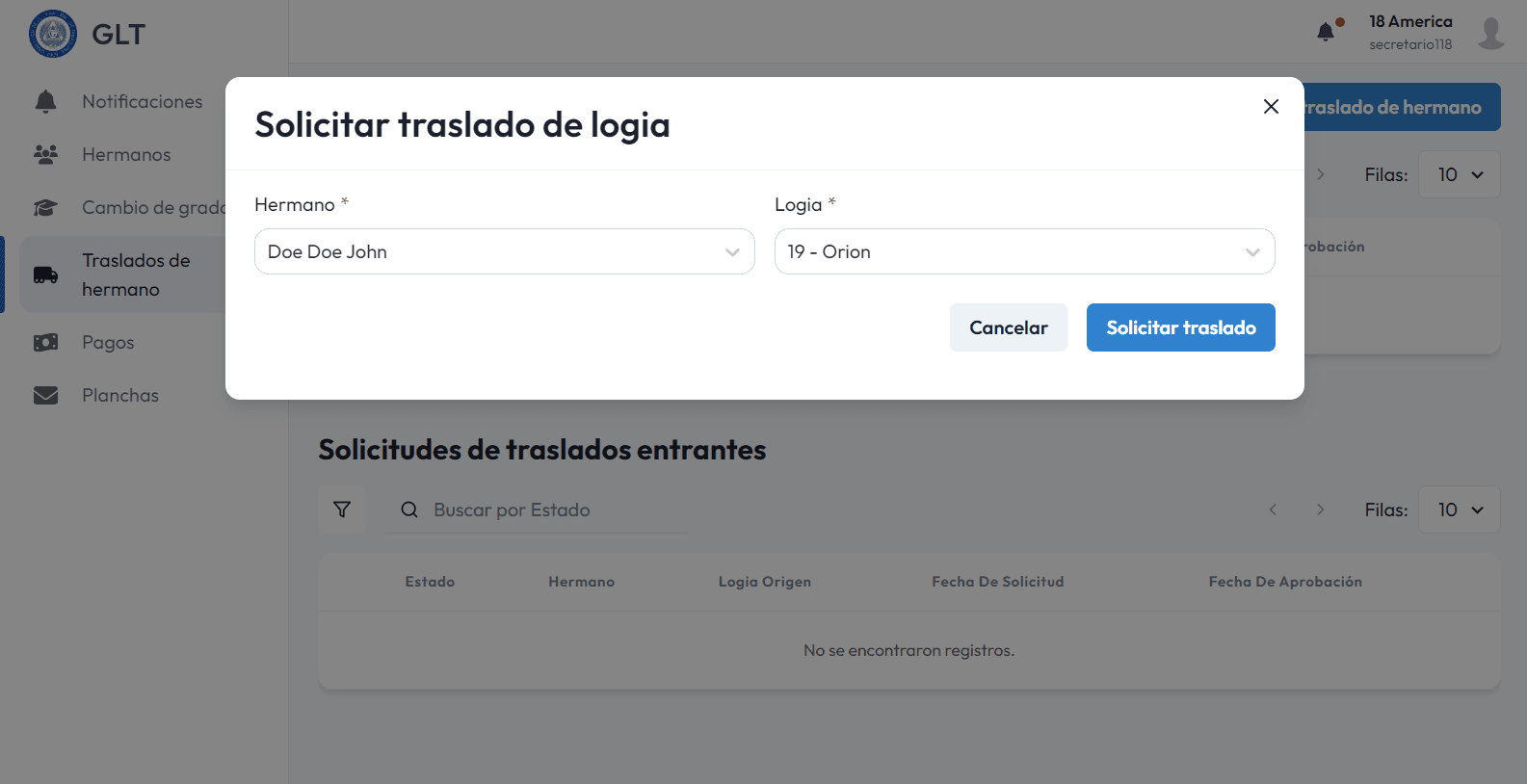Click the Hermanos people icon
Screen dimensions: 1527x784
click(x=45, y=154)
